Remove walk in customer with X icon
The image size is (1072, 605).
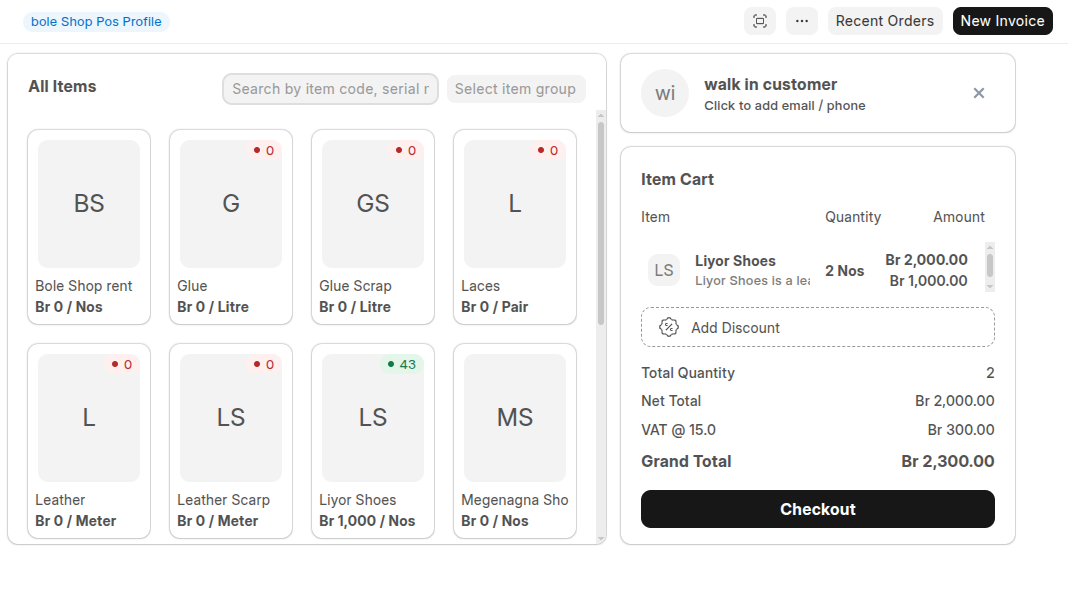pos(979,93)
